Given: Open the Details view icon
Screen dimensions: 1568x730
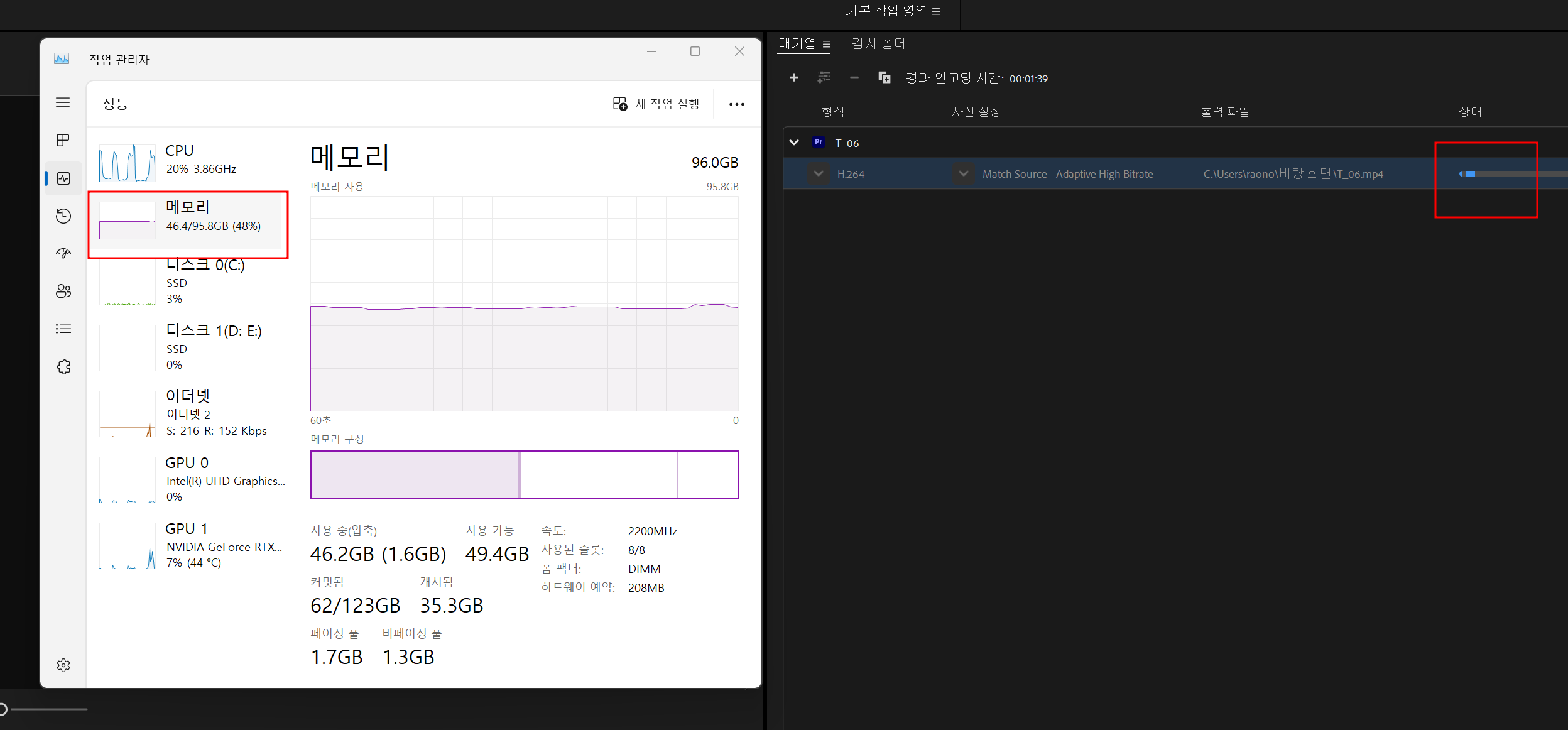Looking at the screenshot, I should [x=63, y=329].
